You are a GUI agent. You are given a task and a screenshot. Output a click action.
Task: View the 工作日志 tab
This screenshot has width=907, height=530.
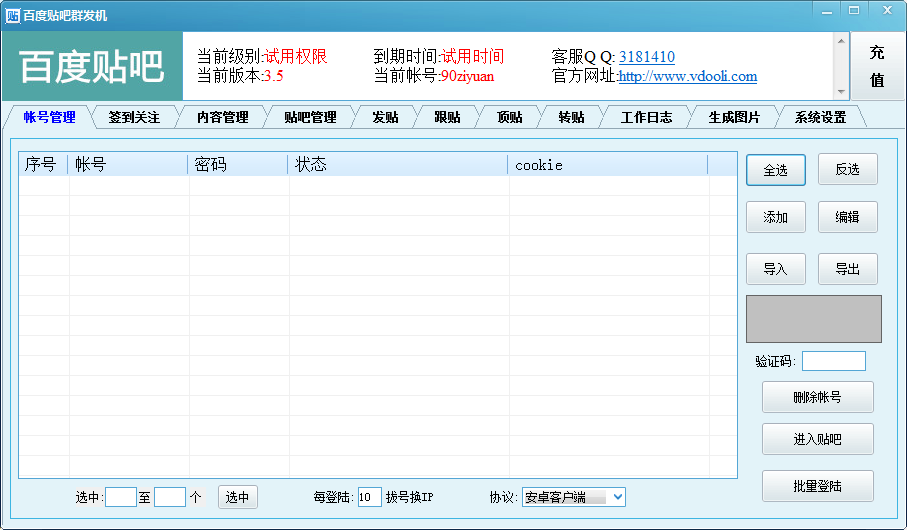646,117
